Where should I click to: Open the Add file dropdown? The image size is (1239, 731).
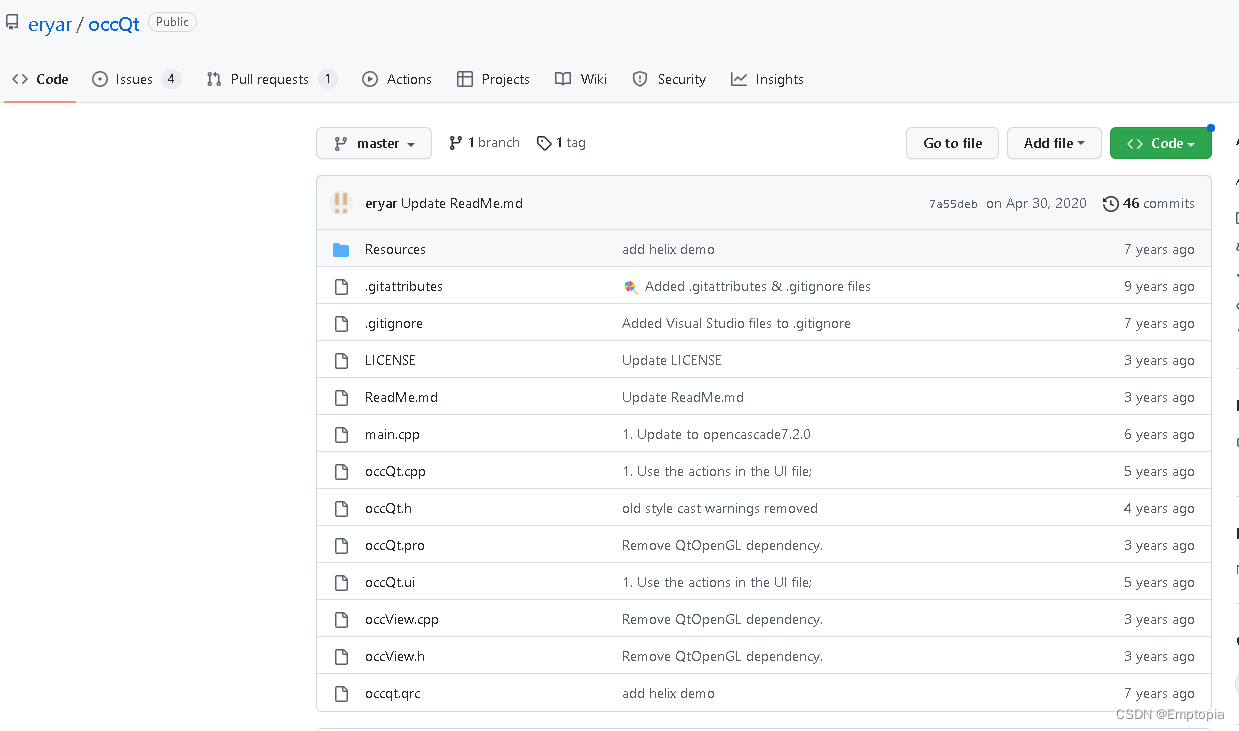pos(1054,143)
